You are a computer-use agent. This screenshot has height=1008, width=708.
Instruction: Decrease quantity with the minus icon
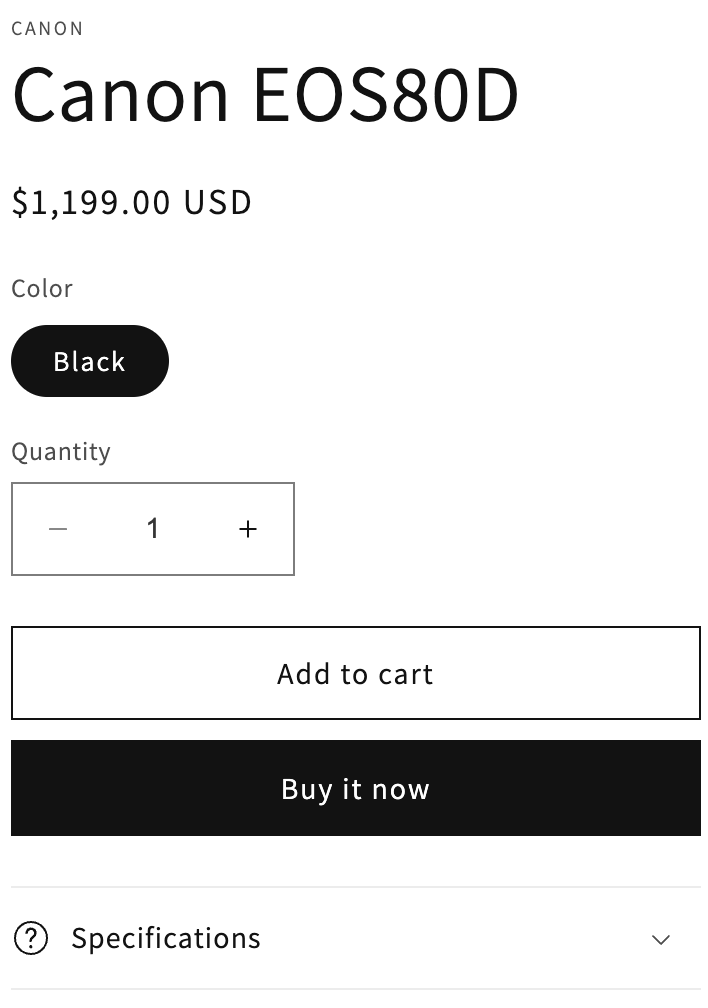pos(58,529)
